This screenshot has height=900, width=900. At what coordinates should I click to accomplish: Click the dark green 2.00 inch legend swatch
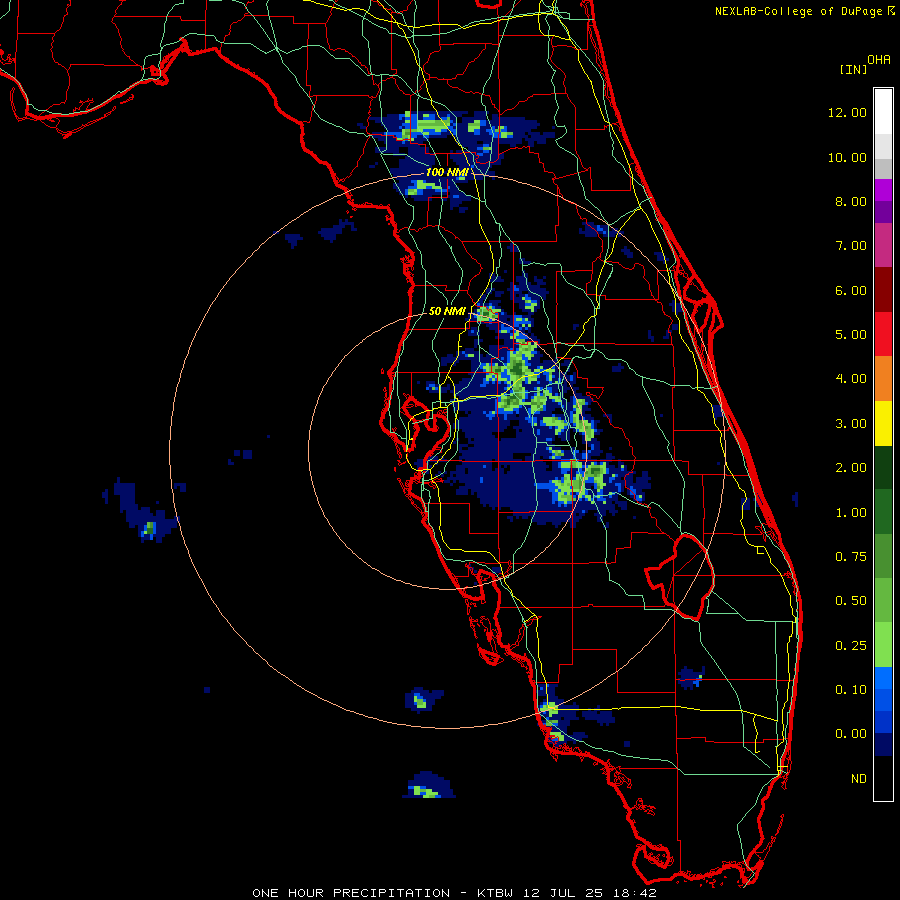point(883,467)
